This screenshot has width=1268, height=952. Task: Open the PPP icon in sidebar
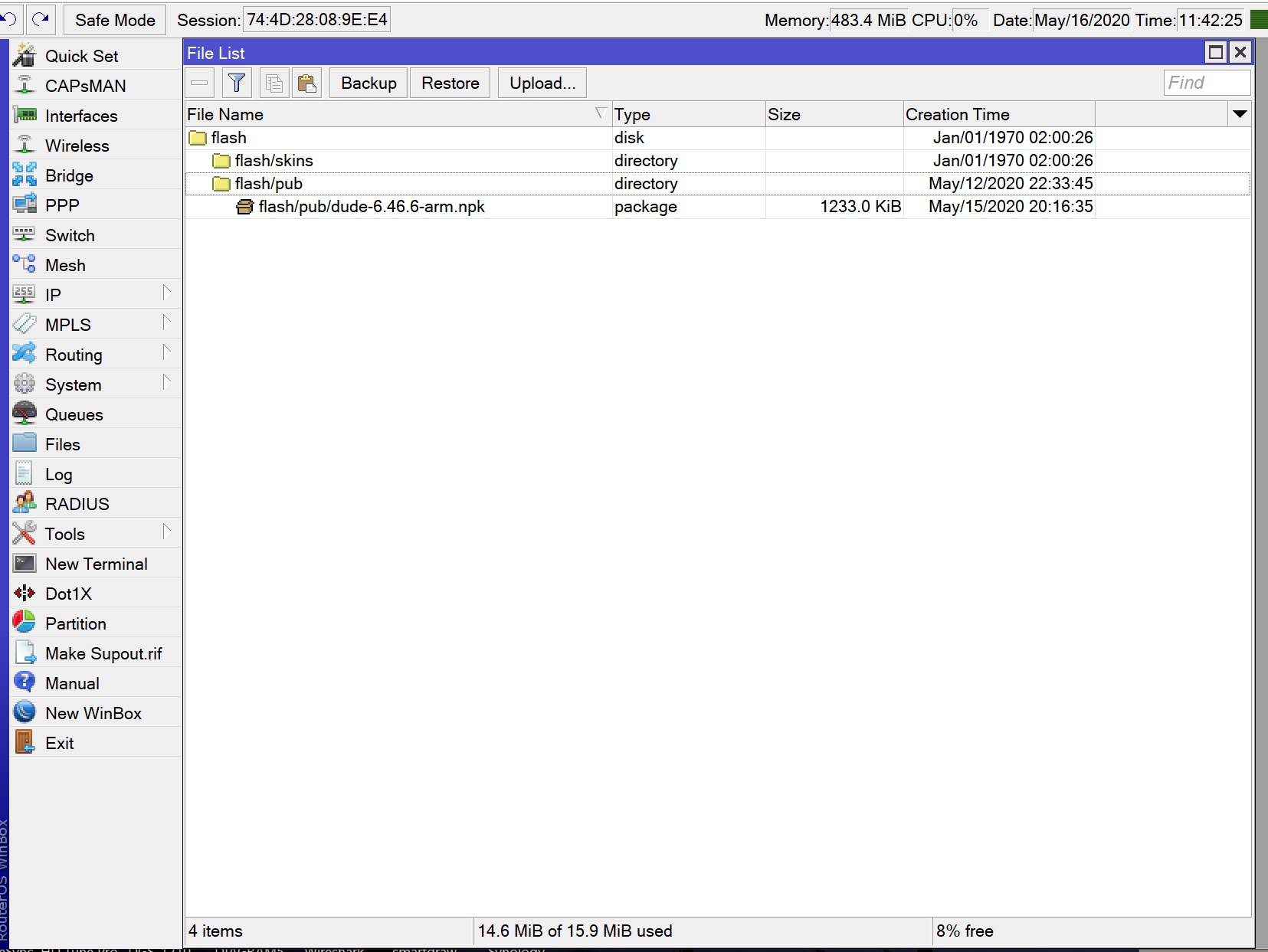(25, 204)
